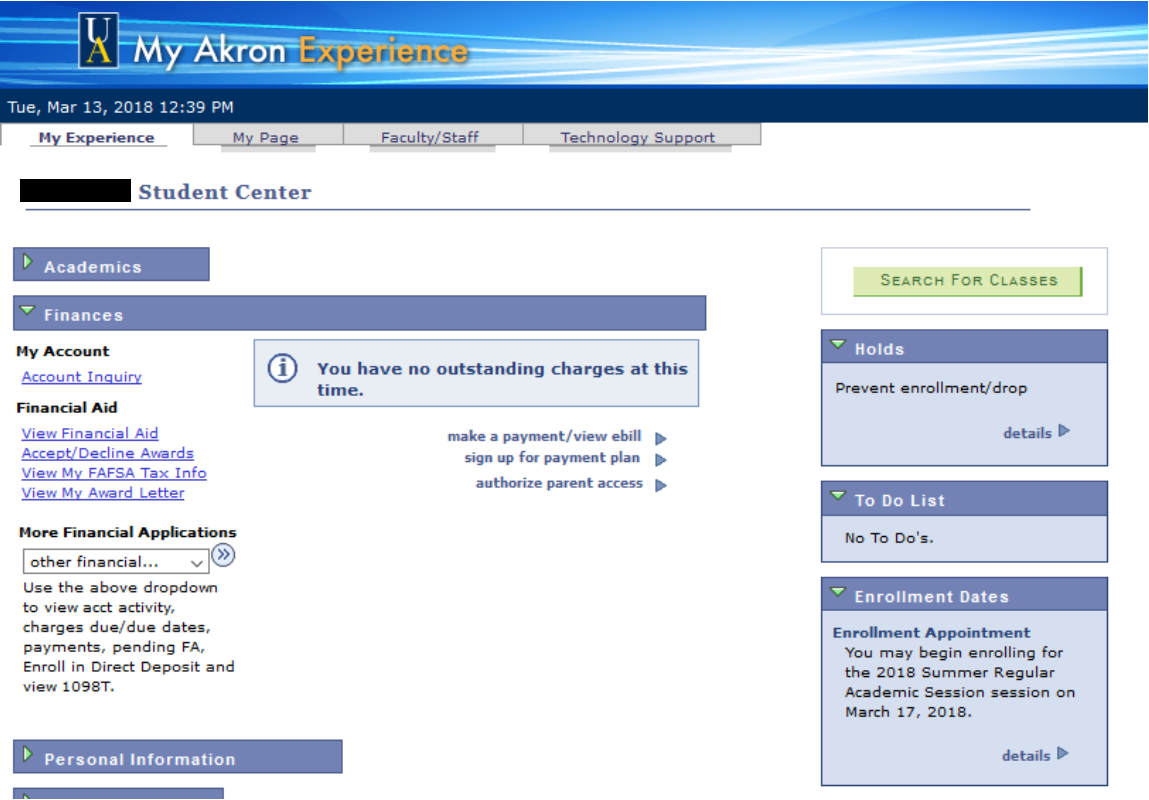This screenshot has width=1149, height=800.
Task: Click the Financial Aid heading
Action: [67, 407]
